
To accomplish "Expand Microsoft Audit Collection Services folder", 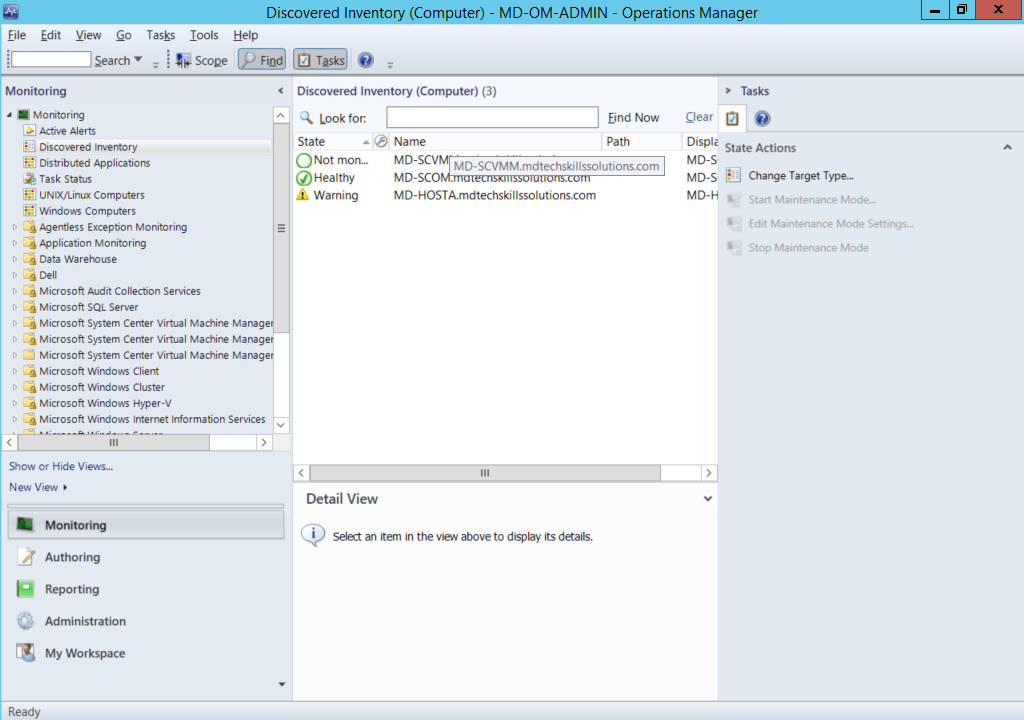I will [x=14, y=291].
